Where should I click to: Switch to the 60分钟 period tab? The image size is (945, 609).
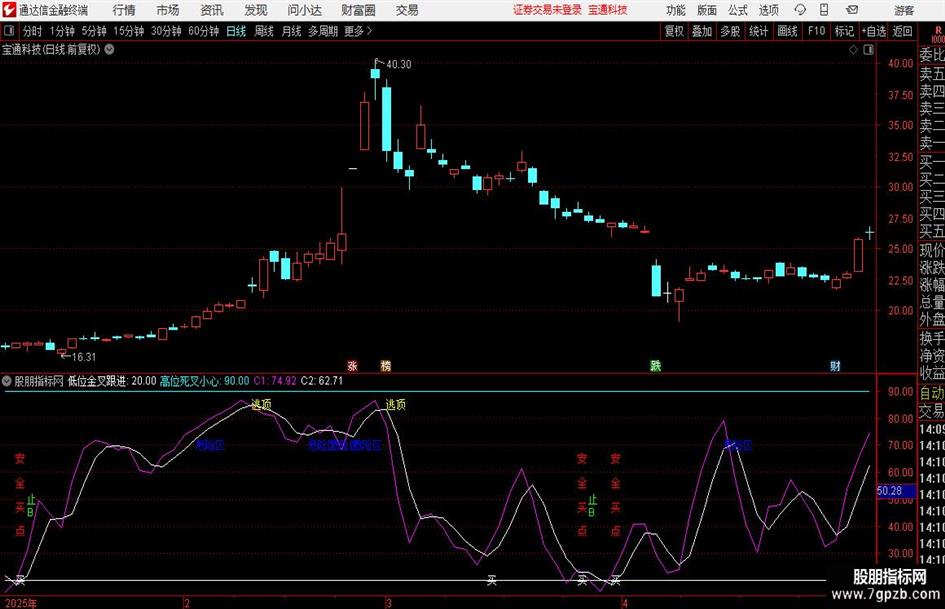[x=204, y=31]
